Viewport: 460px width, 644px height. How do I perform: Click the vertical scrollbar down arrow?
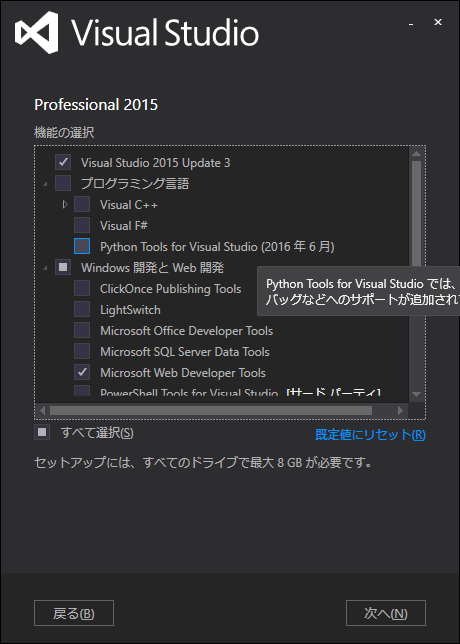[x=416, y=394]
